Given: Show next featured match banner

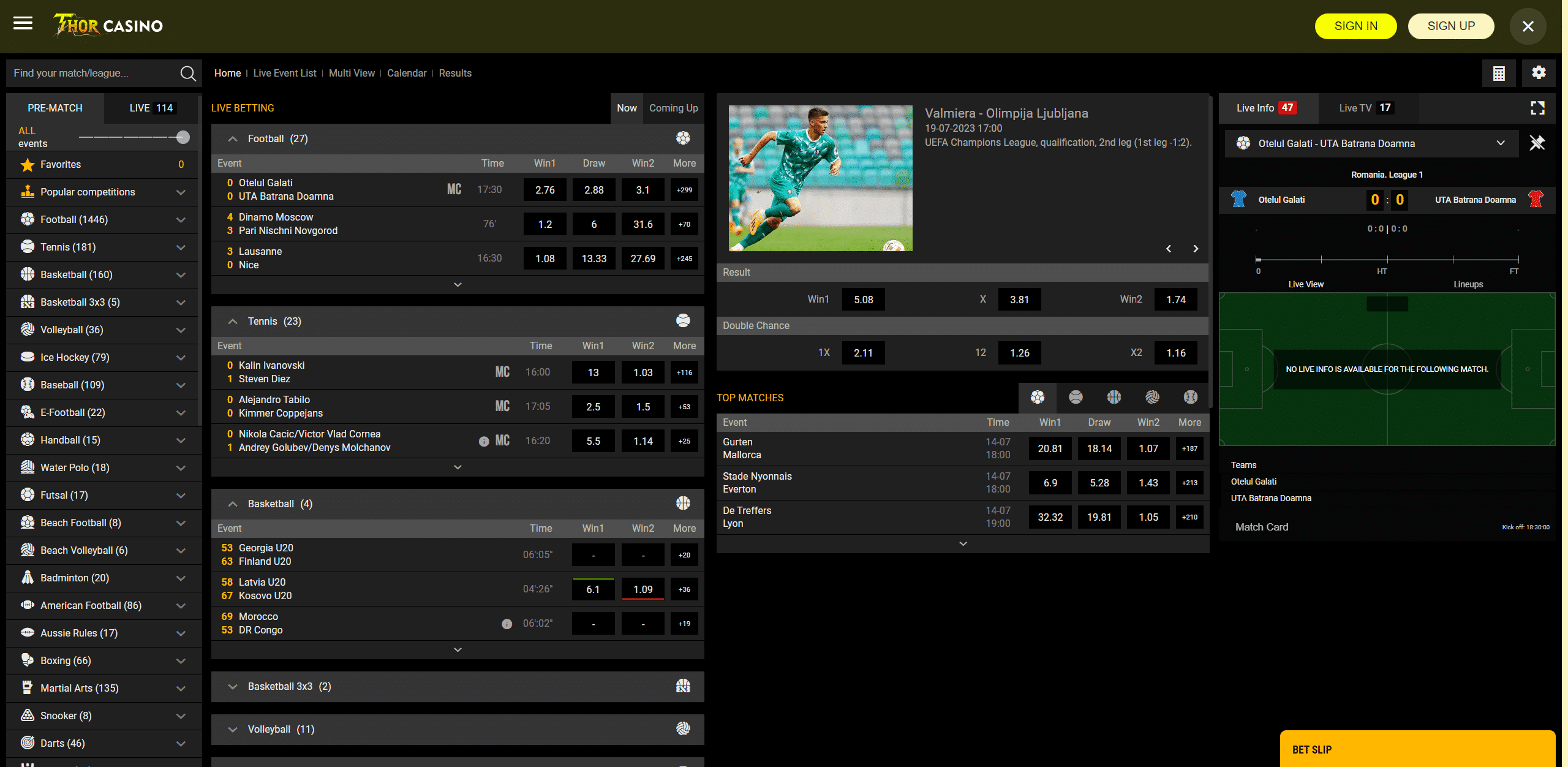Looking at the screenshot, I should (1196, 249).
